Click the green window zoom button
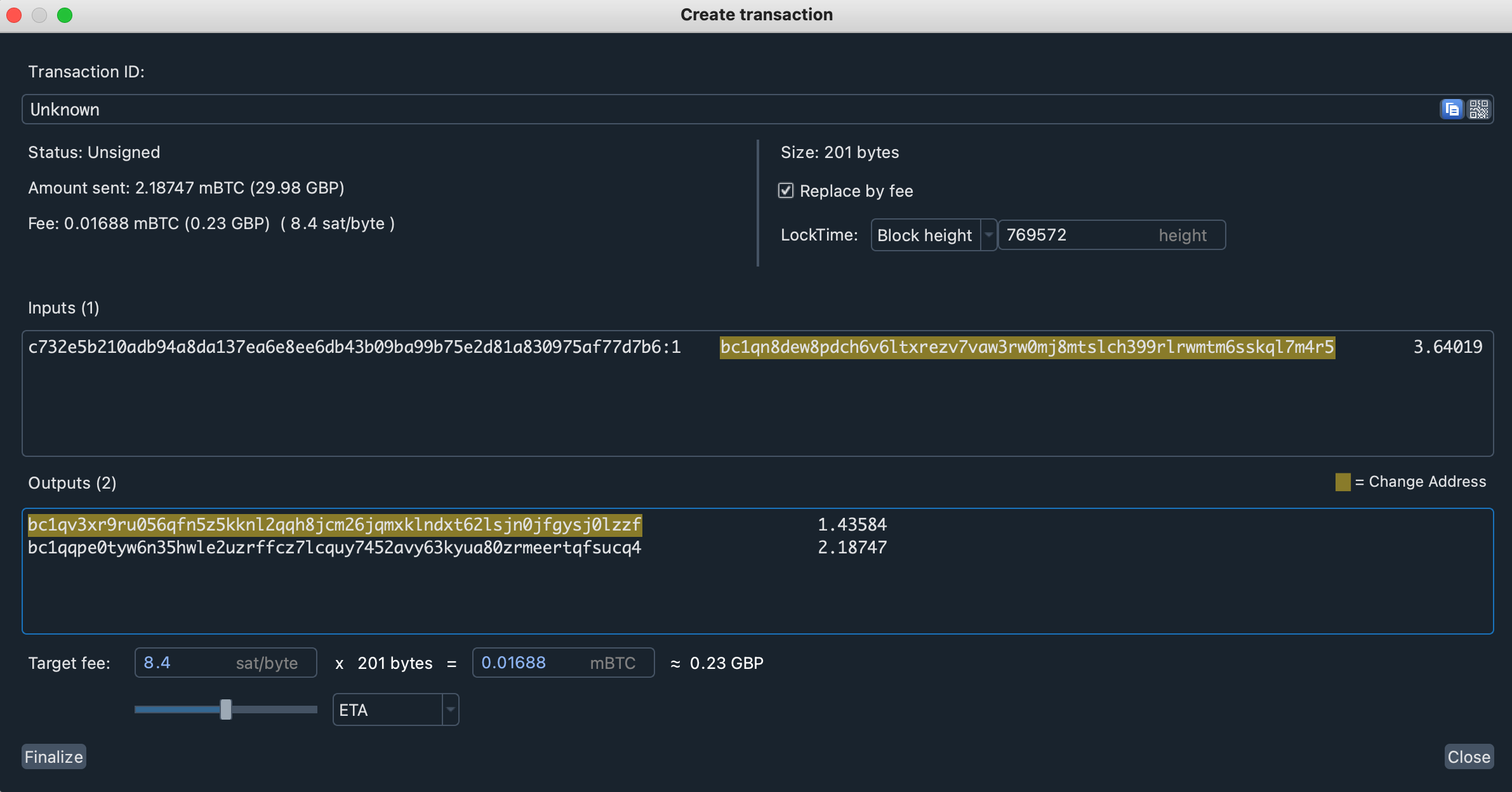 click(65, 15)
